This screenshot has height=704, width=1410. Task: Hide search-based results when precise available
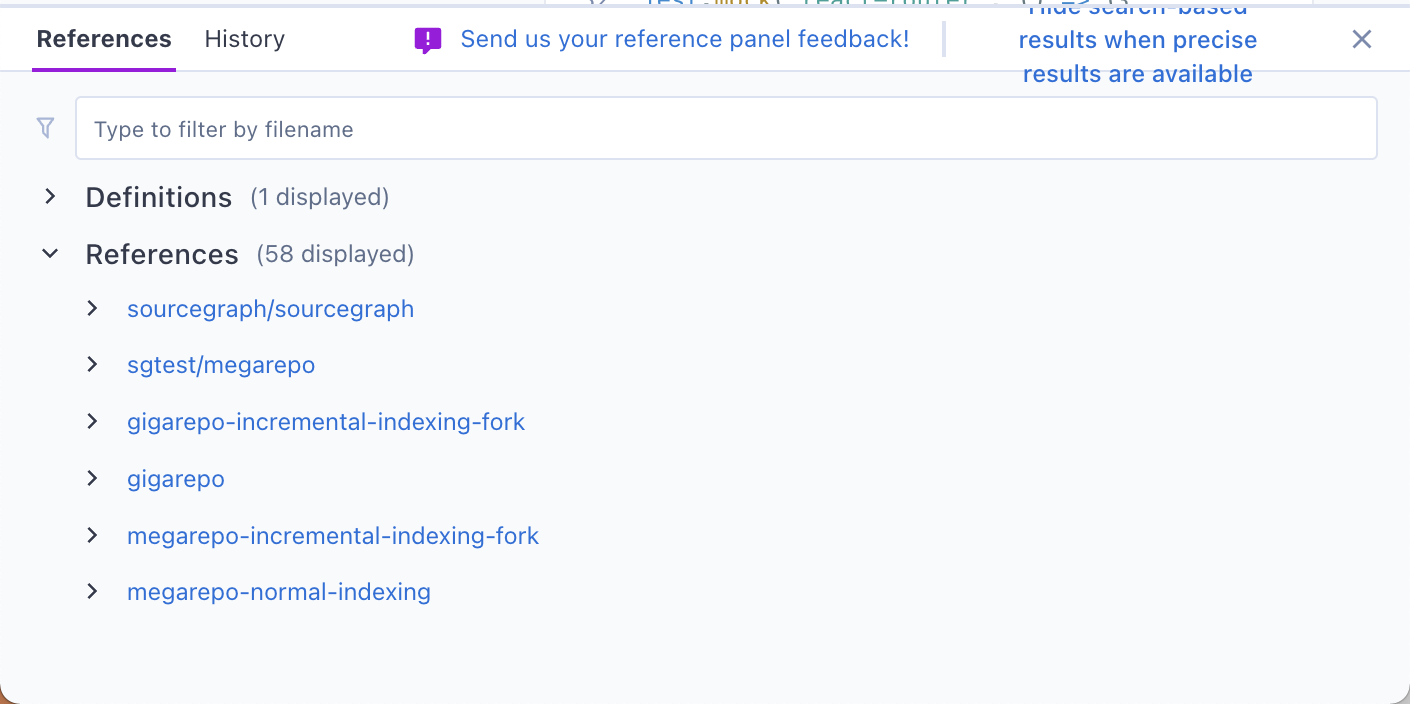(x=1137, y=42)
